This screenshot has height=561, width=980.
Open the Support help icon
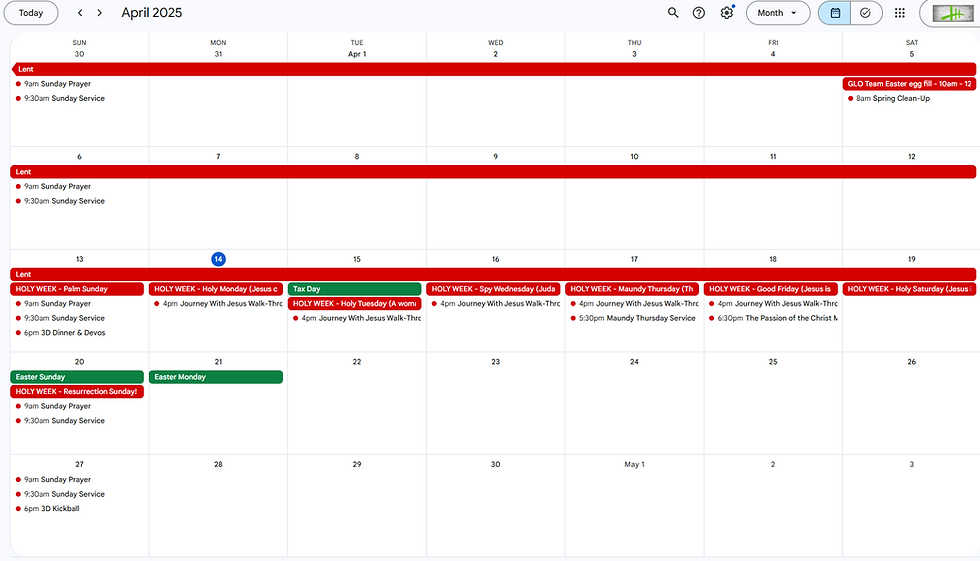pyautogui.click(x=699, y=12)
